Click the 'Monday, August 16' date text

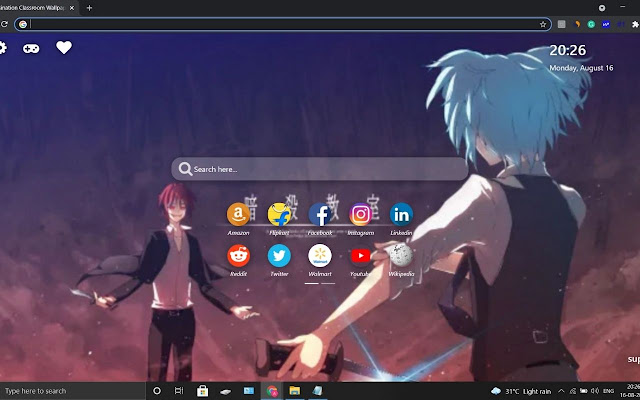click(x=581, y=68)
